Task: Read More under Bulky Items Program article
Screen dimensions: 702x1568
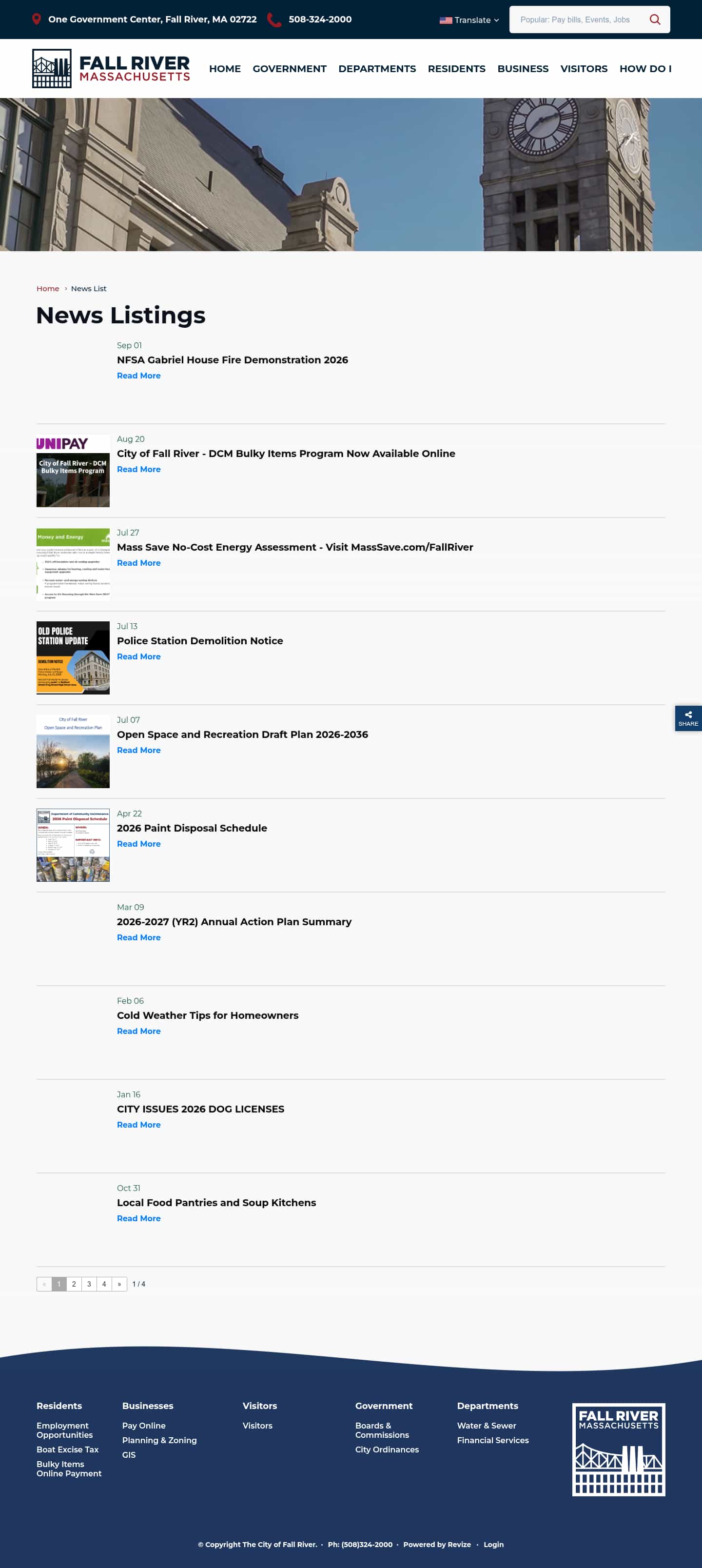Action: (x=139, y=469)
